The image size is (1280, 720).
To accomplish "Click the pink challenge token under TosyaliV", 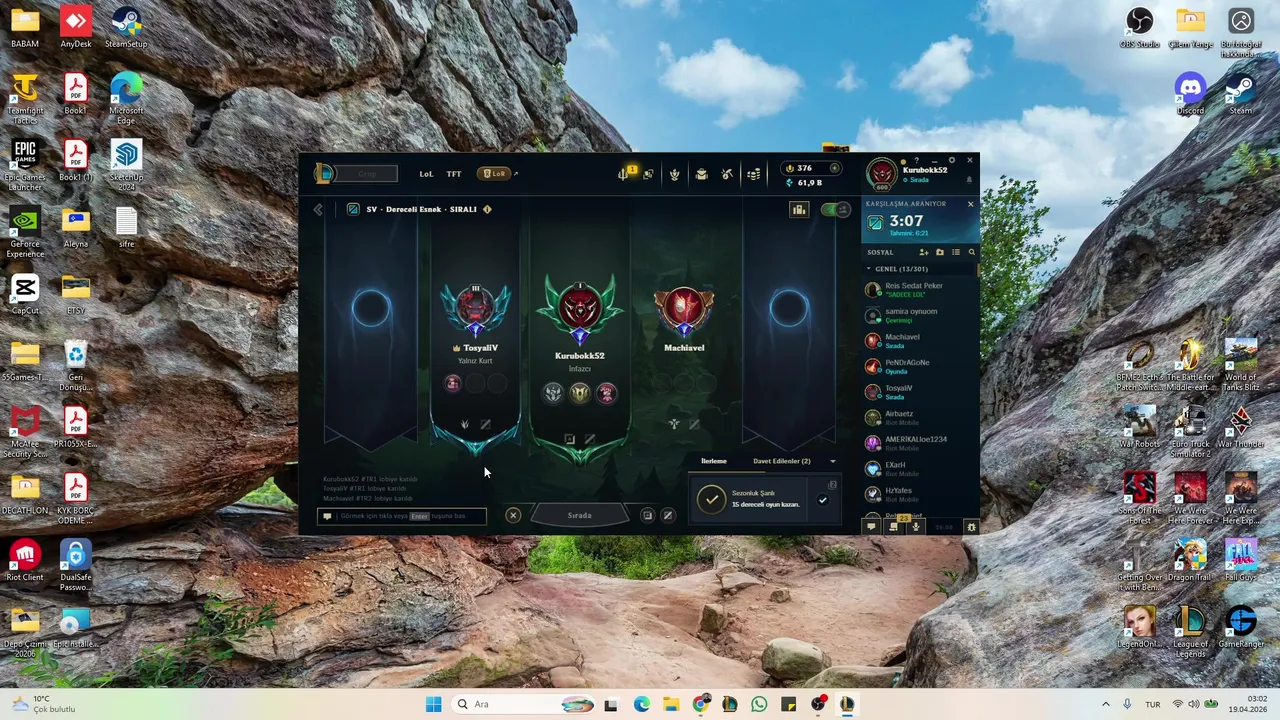I will 453,383.
